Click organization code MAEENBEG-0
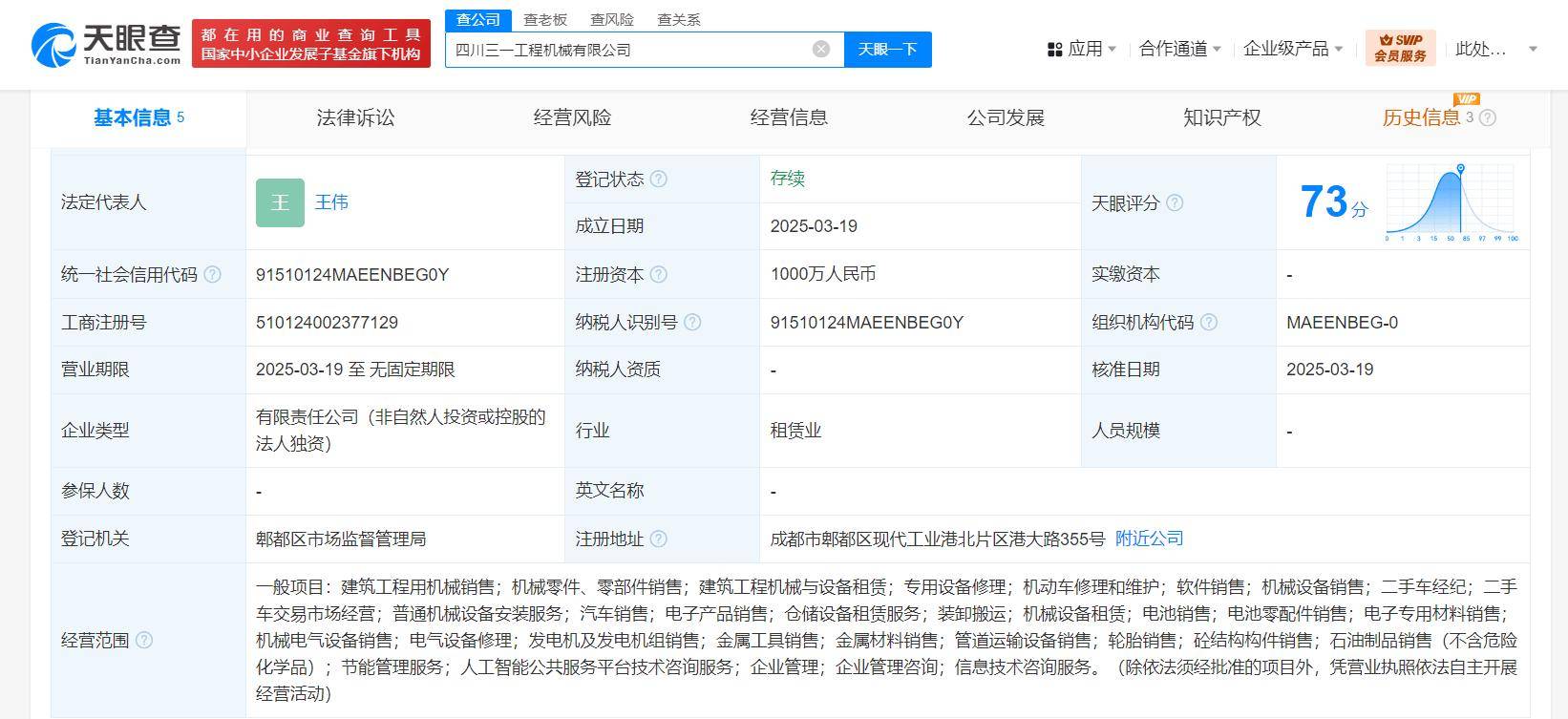This screenshot has height=719, width=1568. [1342, 323]
